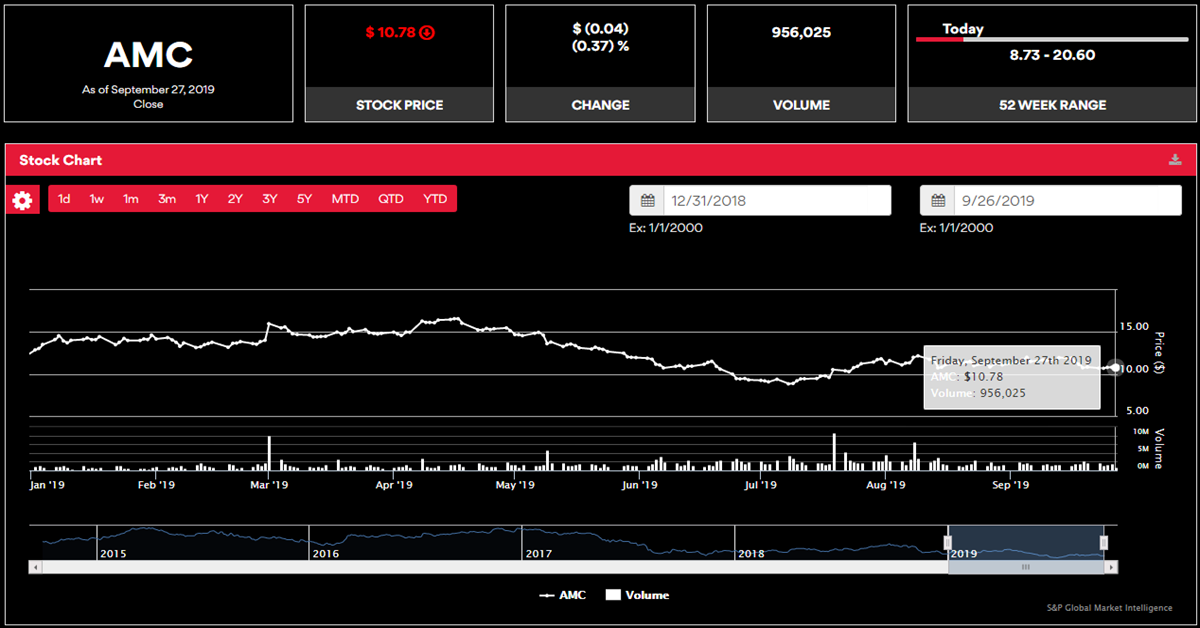
Task: Select the 1m time range
Action: [x=131, y=199]
